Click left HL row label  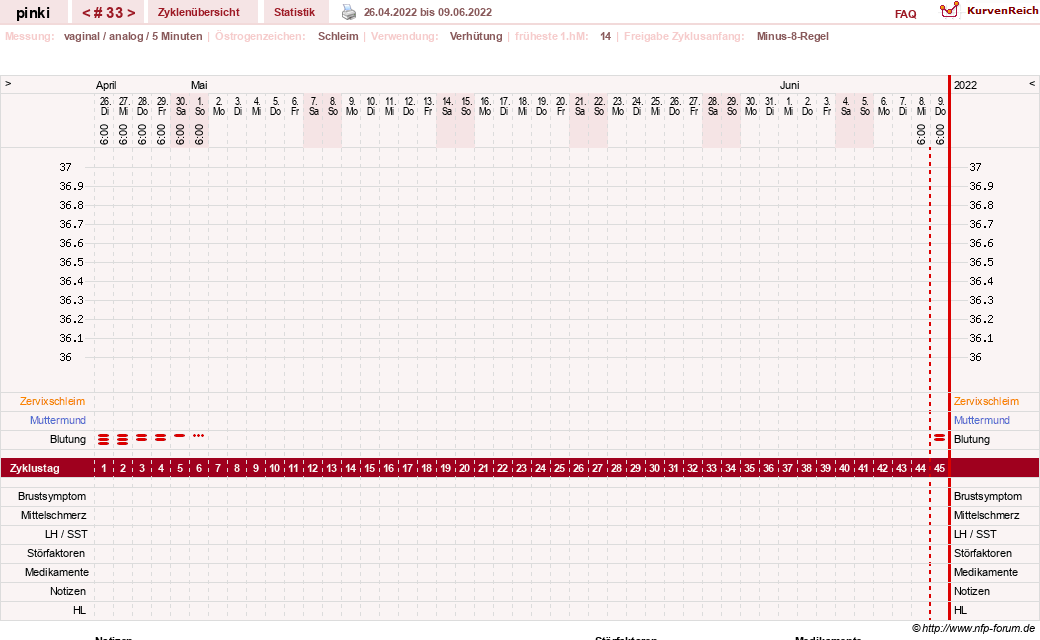(x=80, y=610)
